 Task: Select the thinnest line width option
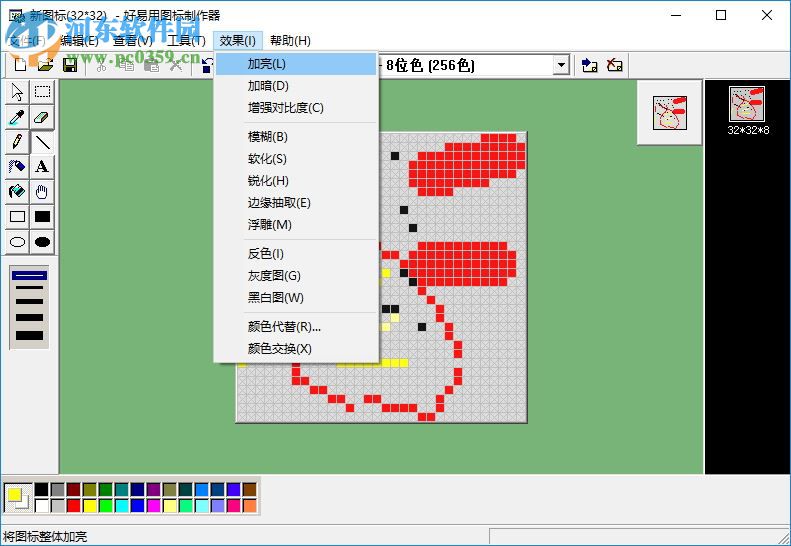click(29, 276)
